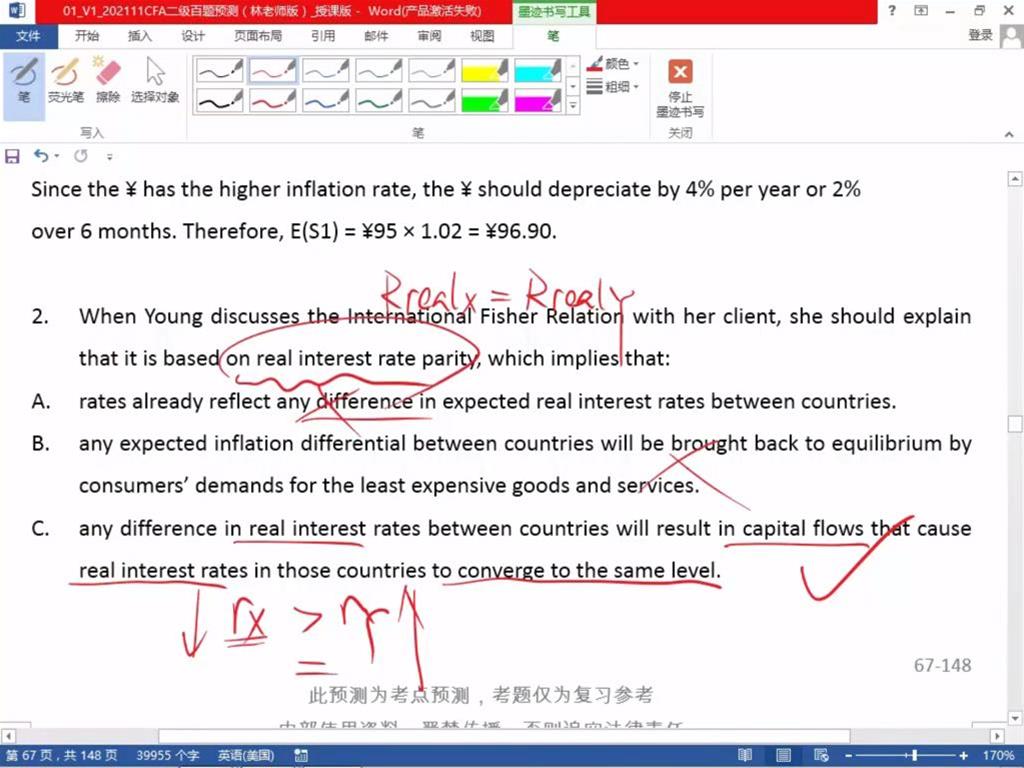Zoom in with the plus button
1024x768 pixels.
964,756
